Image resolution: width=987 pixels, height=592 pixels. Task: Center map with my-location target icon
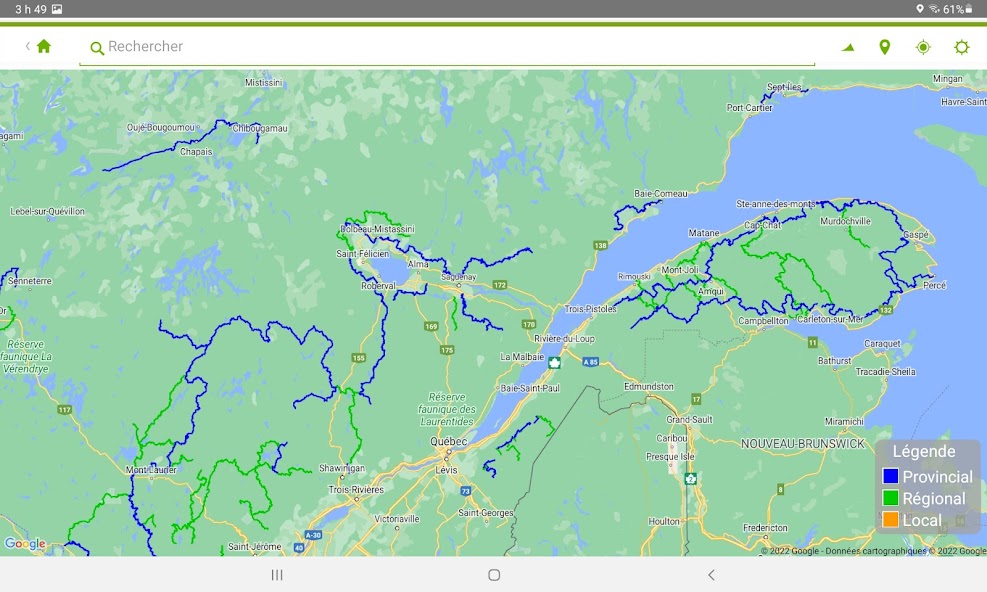click(923, 47)
